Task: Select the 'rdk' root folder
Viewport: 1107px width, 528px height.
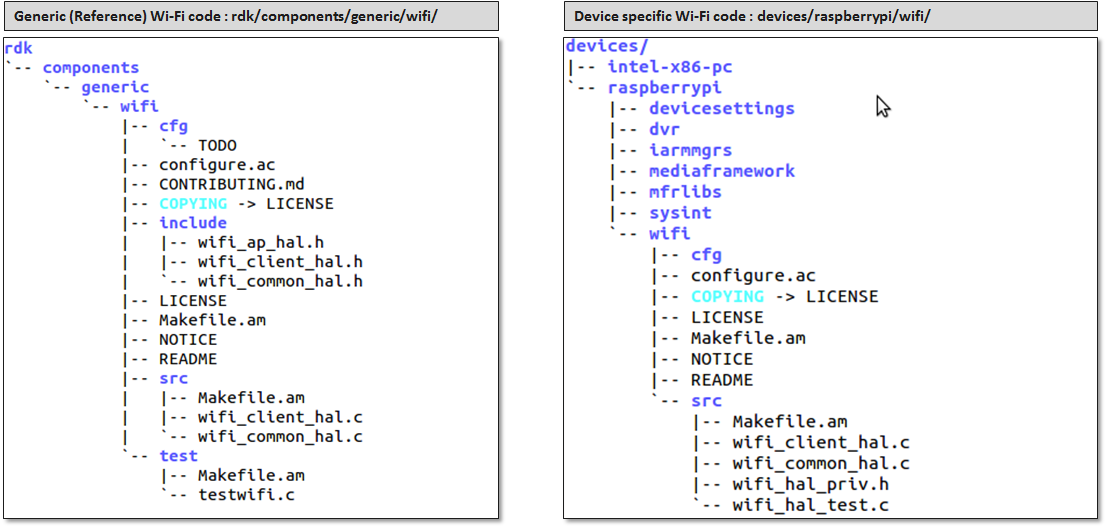Action: pyautogui.click(x=18, y=49)
